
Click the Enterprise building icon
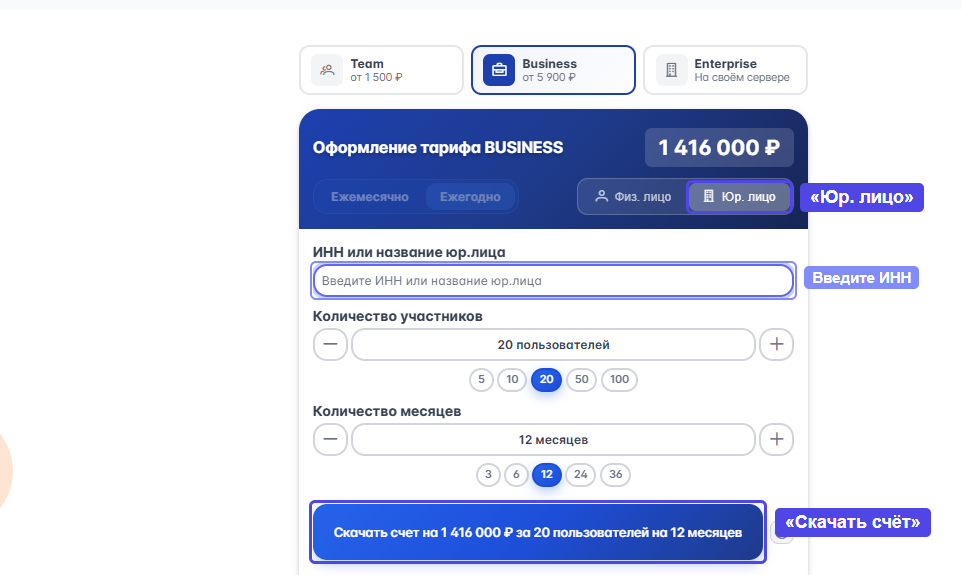pyautogui.click(x=671, y=70)
